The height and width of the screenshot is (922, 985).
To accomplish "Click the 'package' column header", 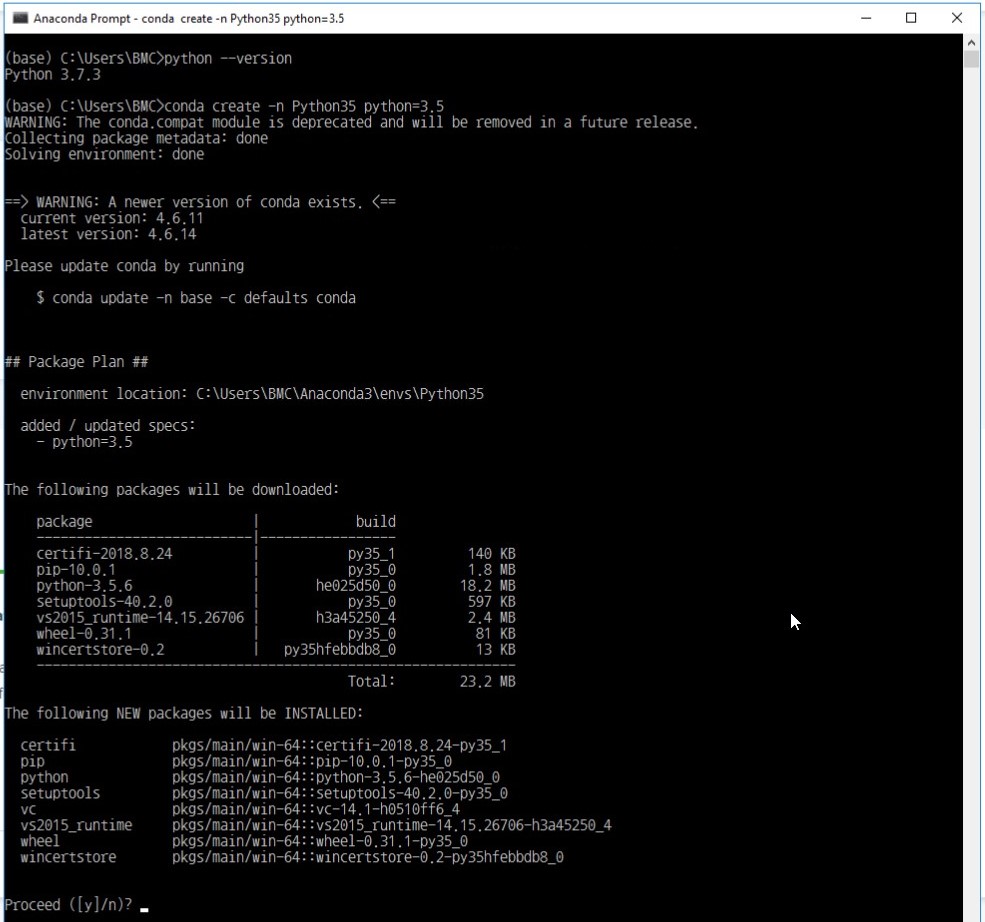I will point(64,521).
